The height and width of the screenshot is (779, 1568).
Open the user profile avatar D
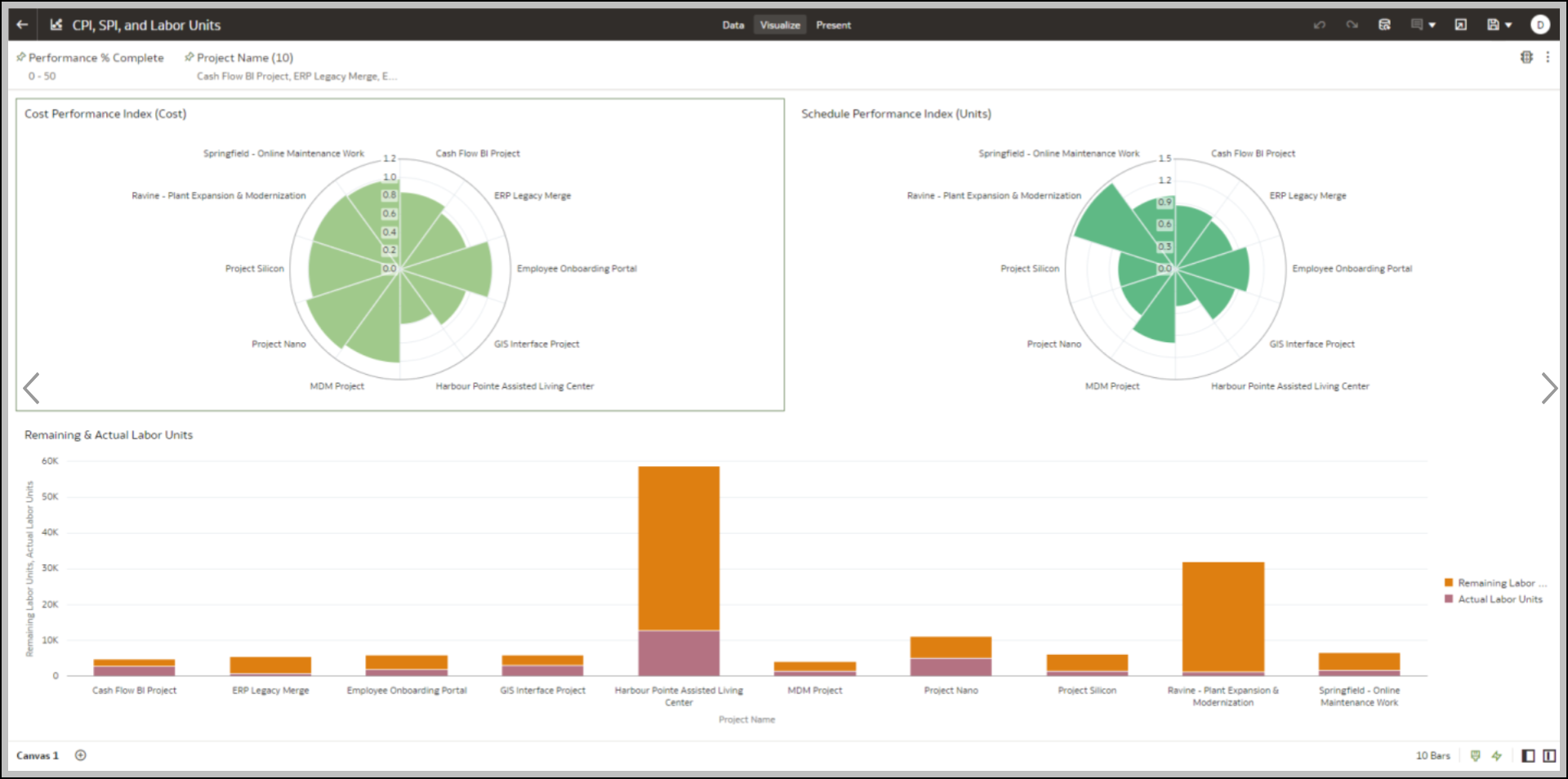[x=1540, y=24]
